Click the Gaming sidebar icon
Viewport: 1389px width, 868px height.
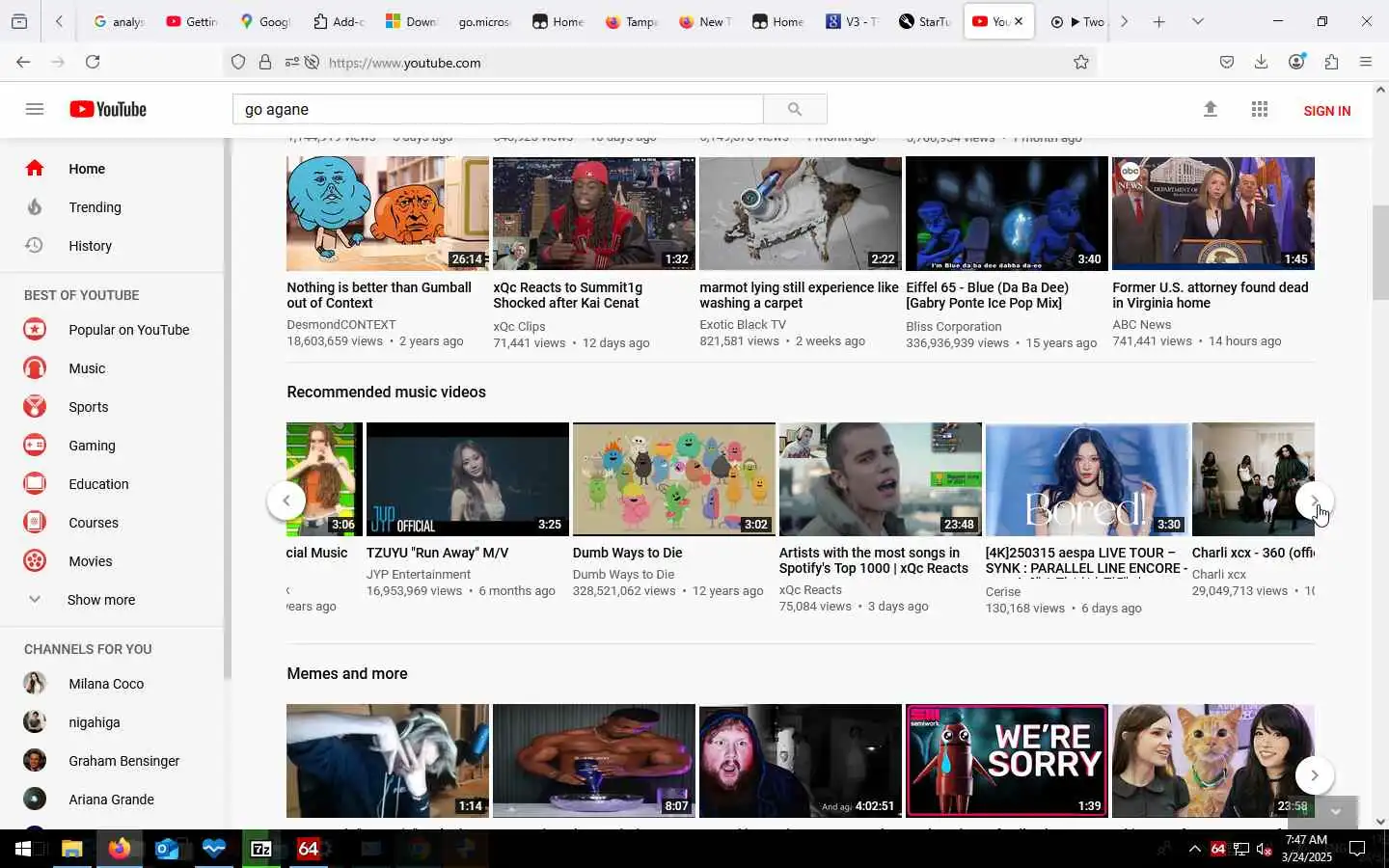(35, 446)
